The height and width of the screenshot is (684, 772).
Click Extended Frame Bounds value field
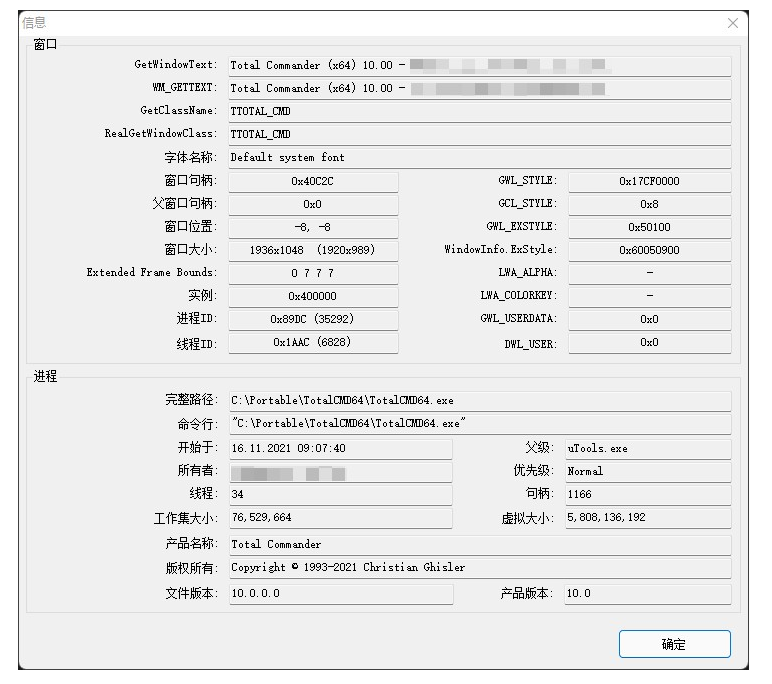(x=313, y=273)
